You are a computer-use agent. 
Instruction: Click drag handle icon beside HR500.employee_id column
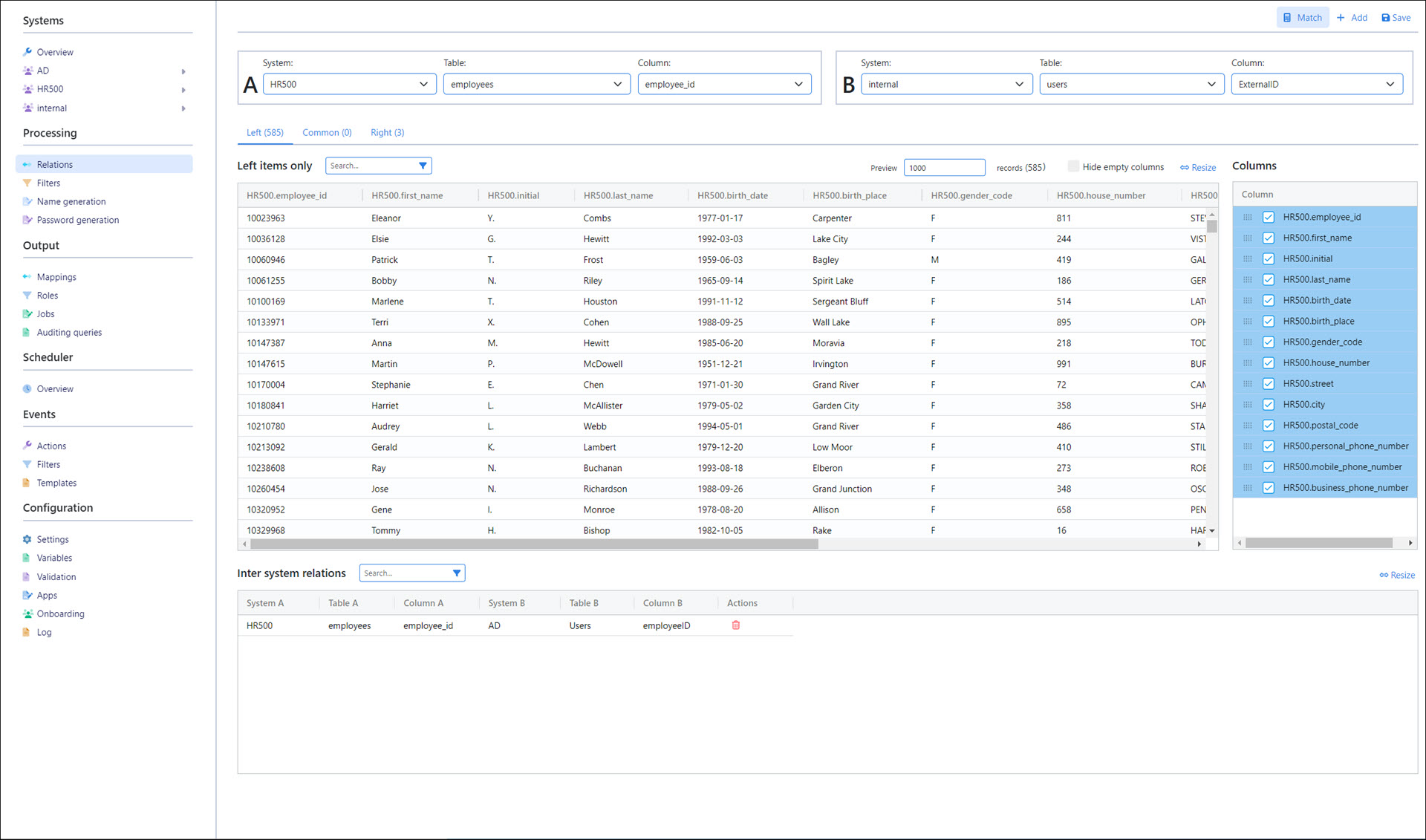pyautogui.click(x=1248, y=217)
